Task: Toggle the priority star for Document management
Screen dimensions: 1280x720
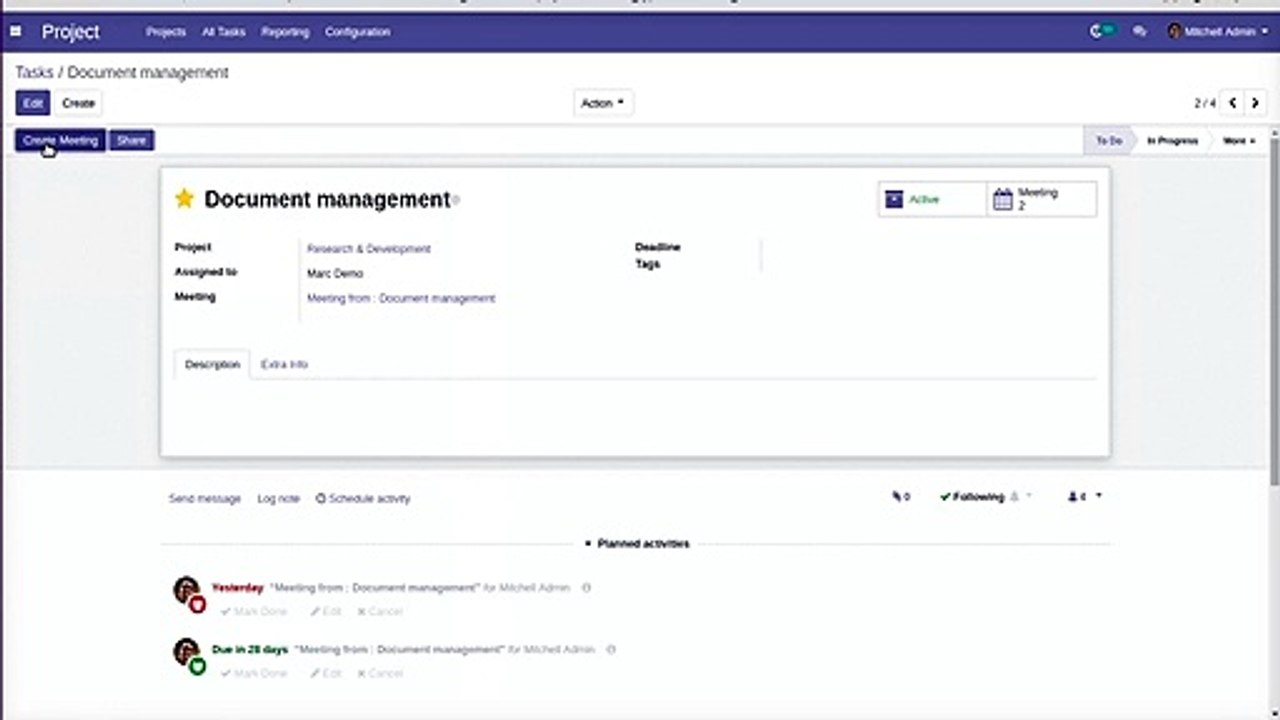Action: pyautogui.click(x=184, y=198)
